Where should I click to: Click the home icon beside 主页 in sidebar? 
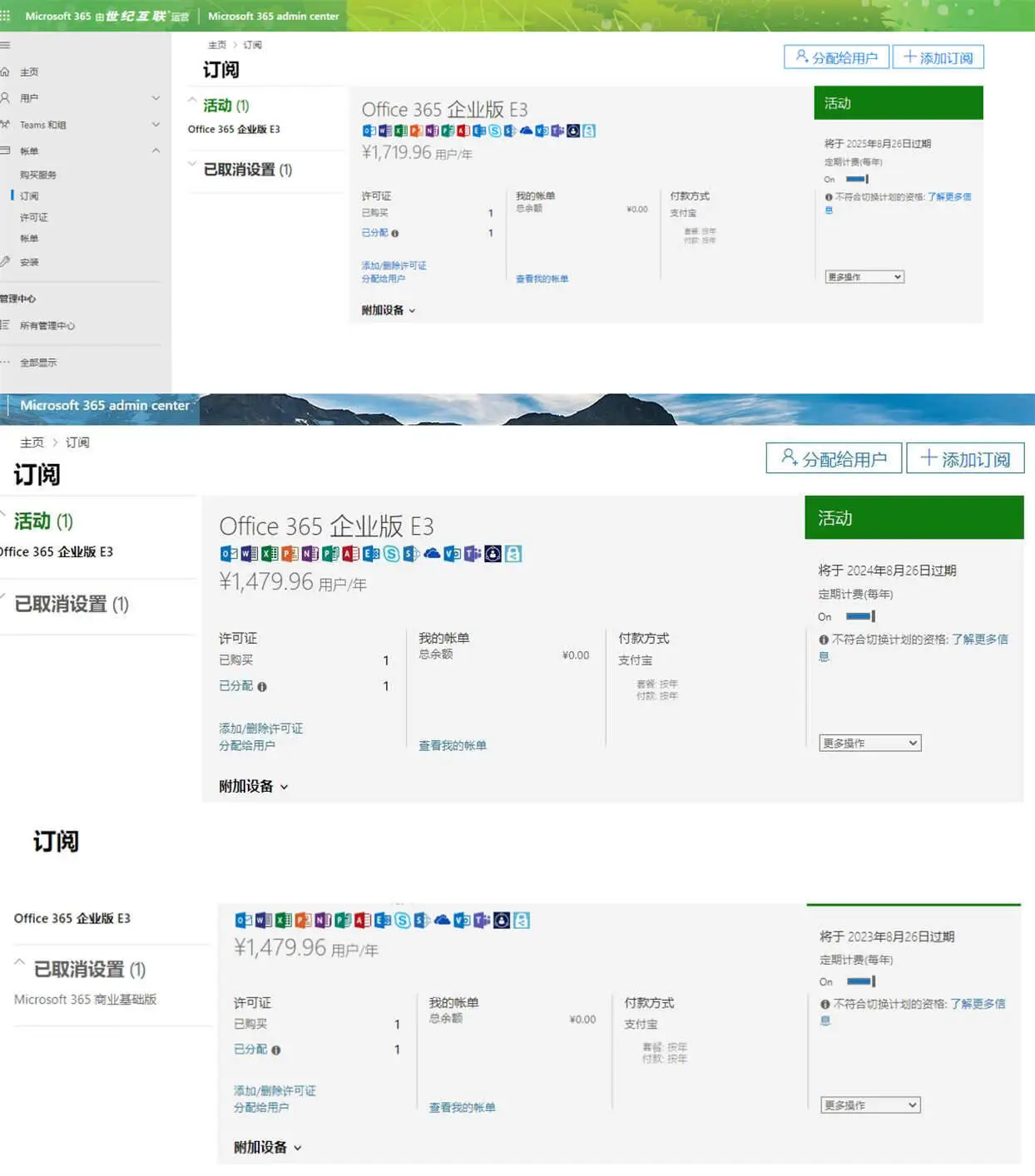click(5, 72)
